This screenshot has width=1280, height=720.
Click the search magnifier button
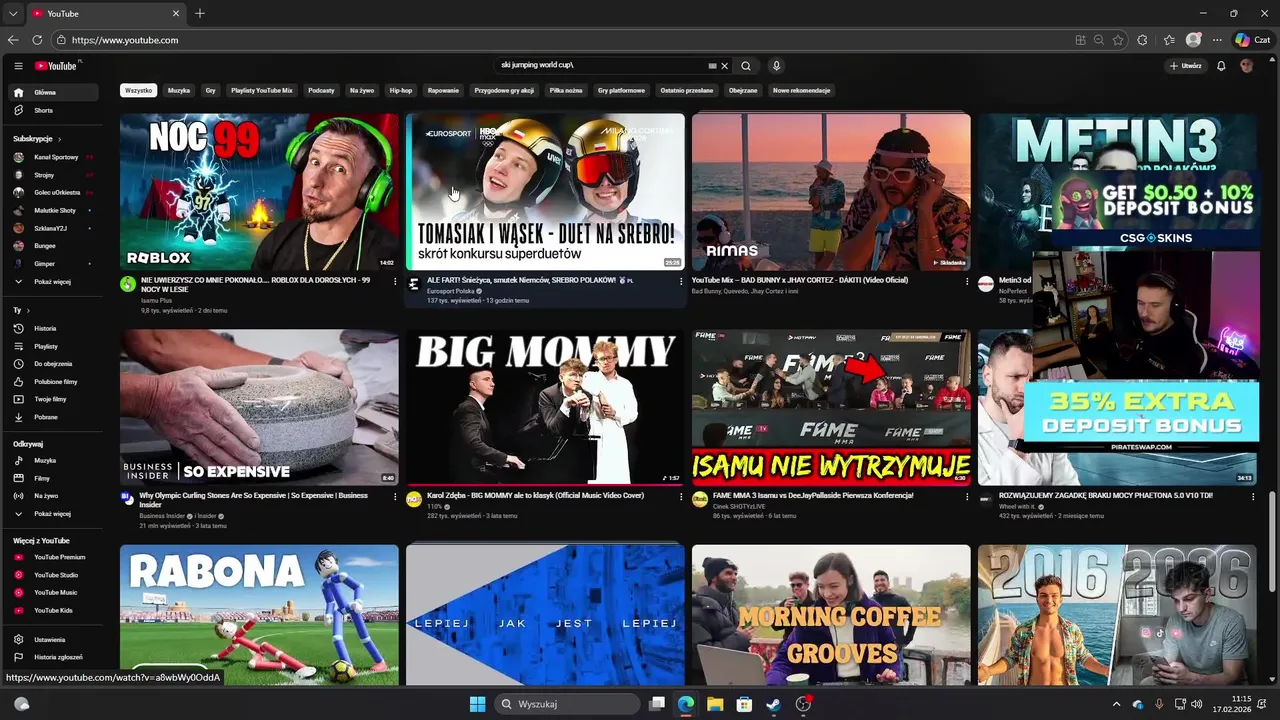746,66
